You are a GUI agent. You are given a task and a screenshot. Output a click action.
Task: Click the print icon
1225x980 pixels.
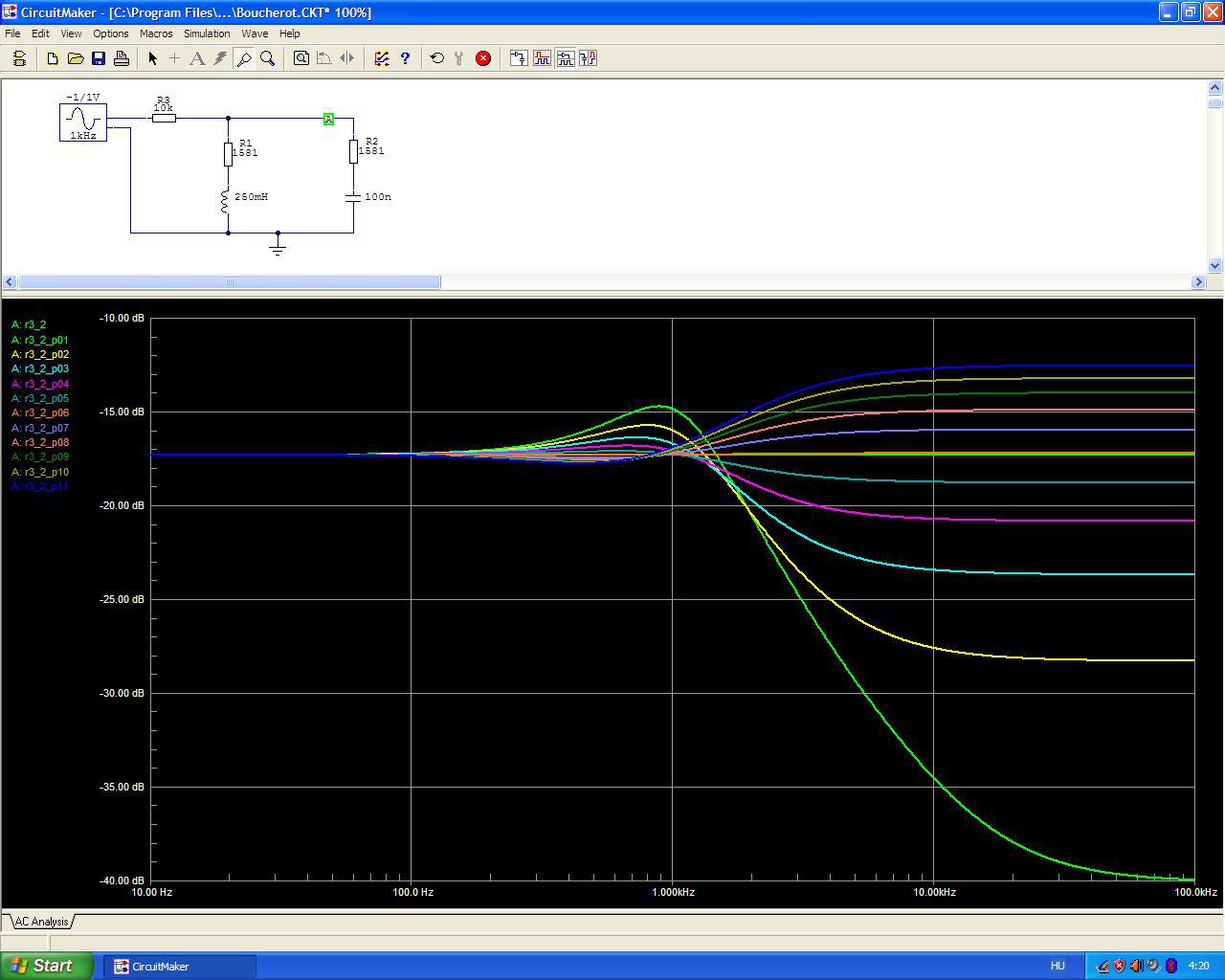click(x=122, y=58)
